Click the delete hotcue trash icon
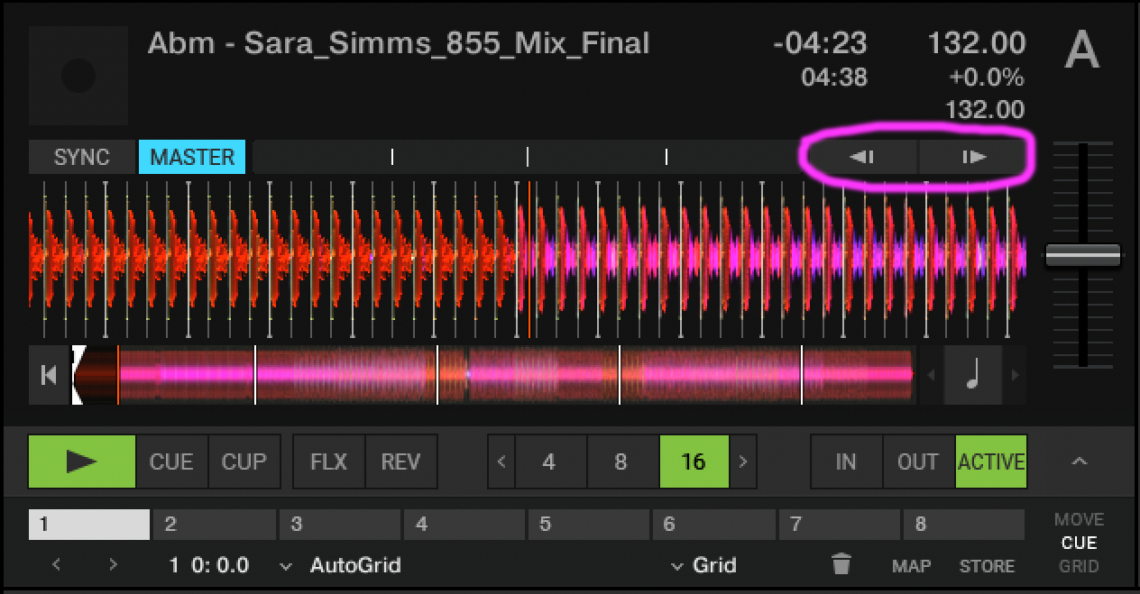This screenshot has height=594, width=1140. point(841,565)
